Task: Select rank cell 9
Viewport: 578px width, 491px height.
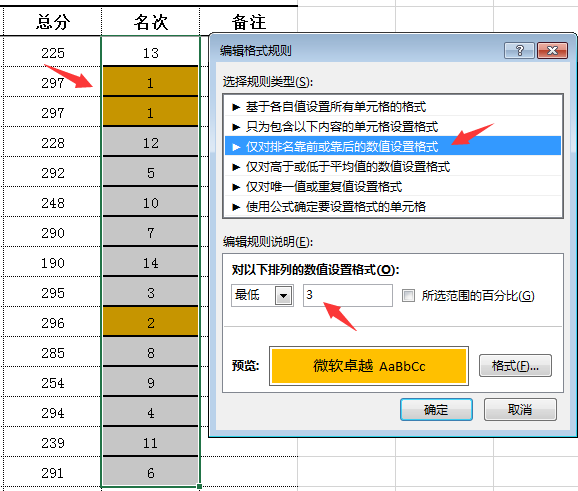Action: coord(150,383)
